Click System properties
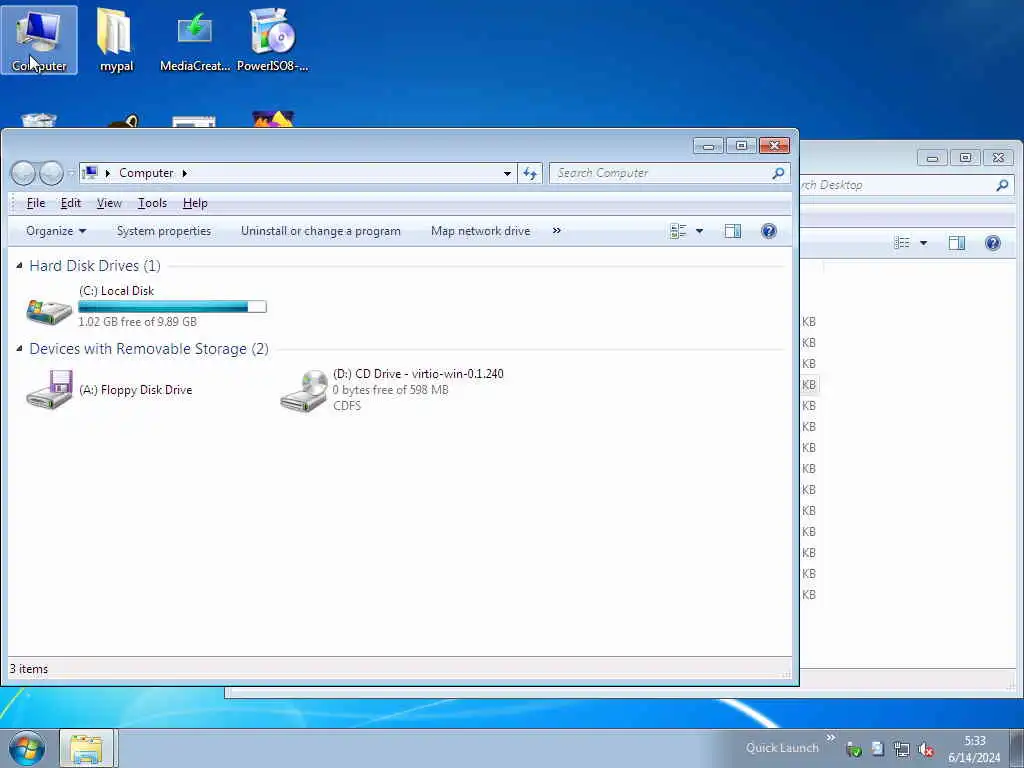This screenshot has width=1024, height=768. tap(164, 231)
